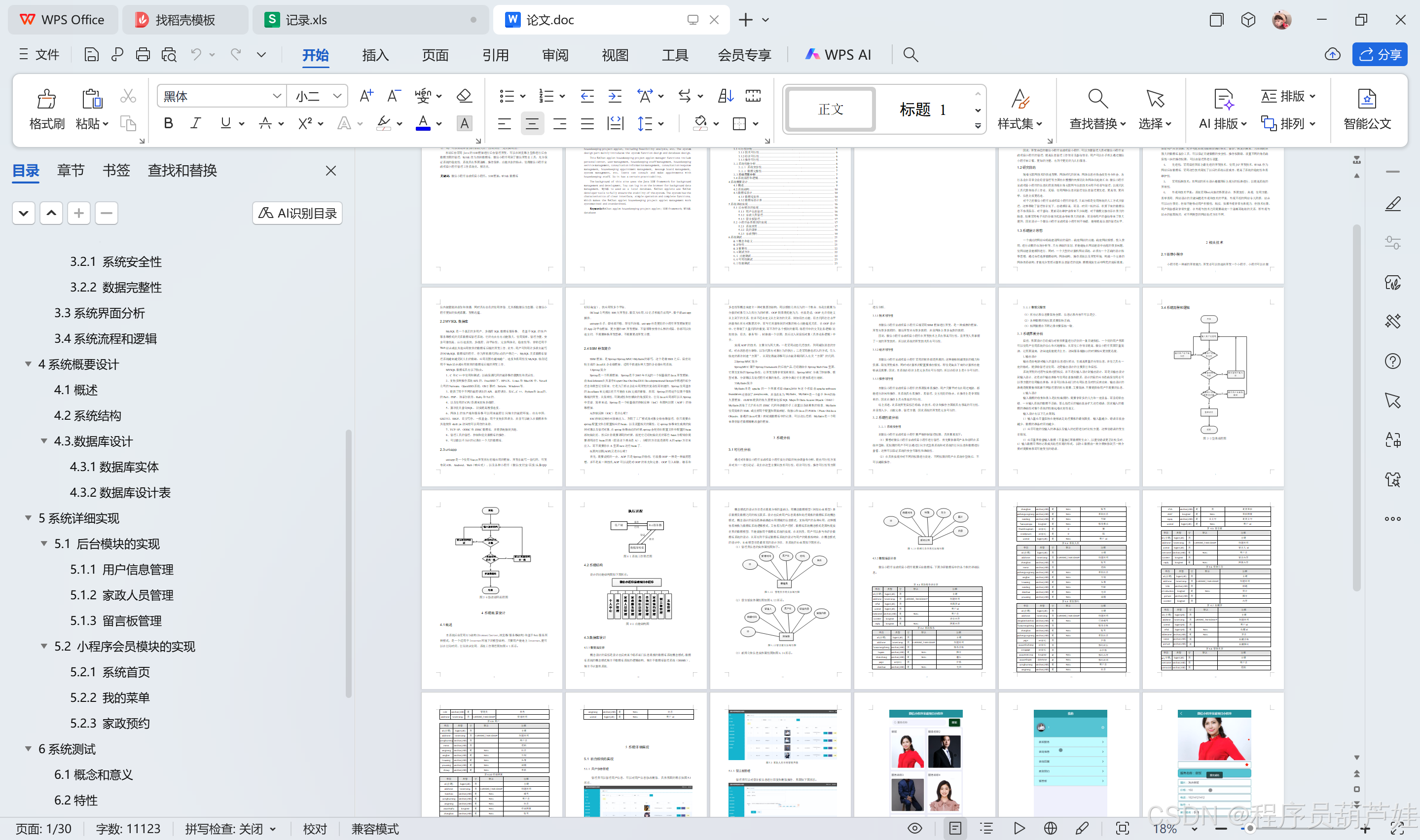Open the font size dropdown (小二)
This screenshot has height=840, width=1420.
pyautogui.click(x=337, y=96)
